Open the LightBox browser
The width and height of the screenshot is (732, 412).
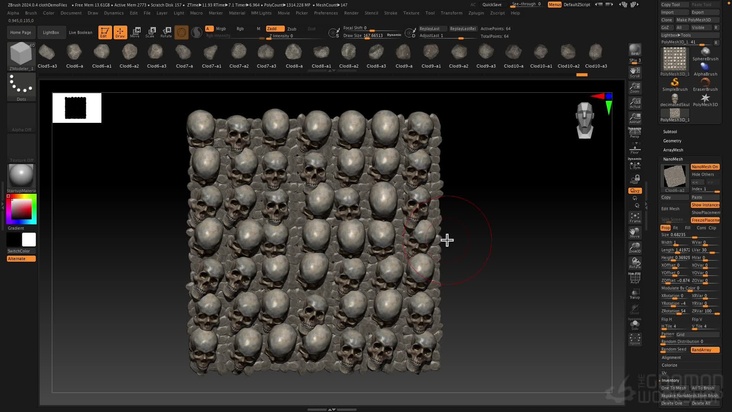[x=51, y=33]
